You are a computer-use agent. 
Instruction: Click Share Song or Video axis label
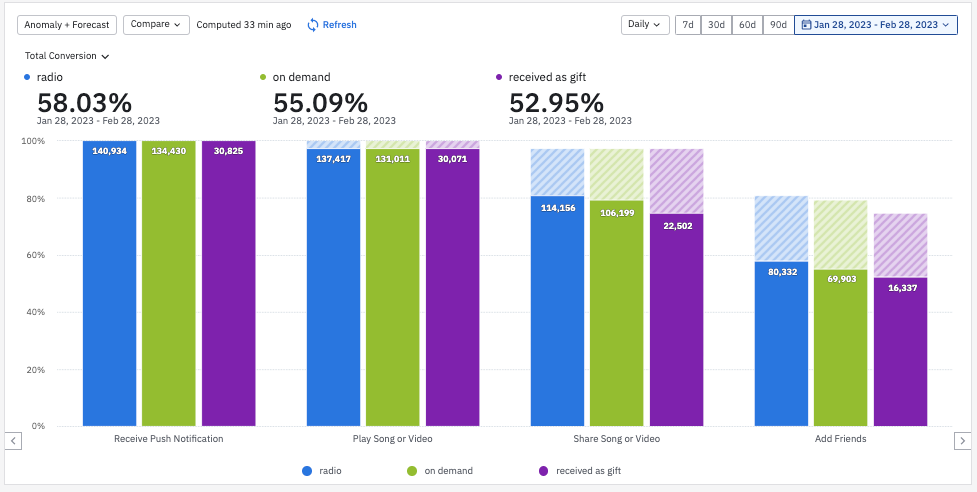click(x=617, y=438)
